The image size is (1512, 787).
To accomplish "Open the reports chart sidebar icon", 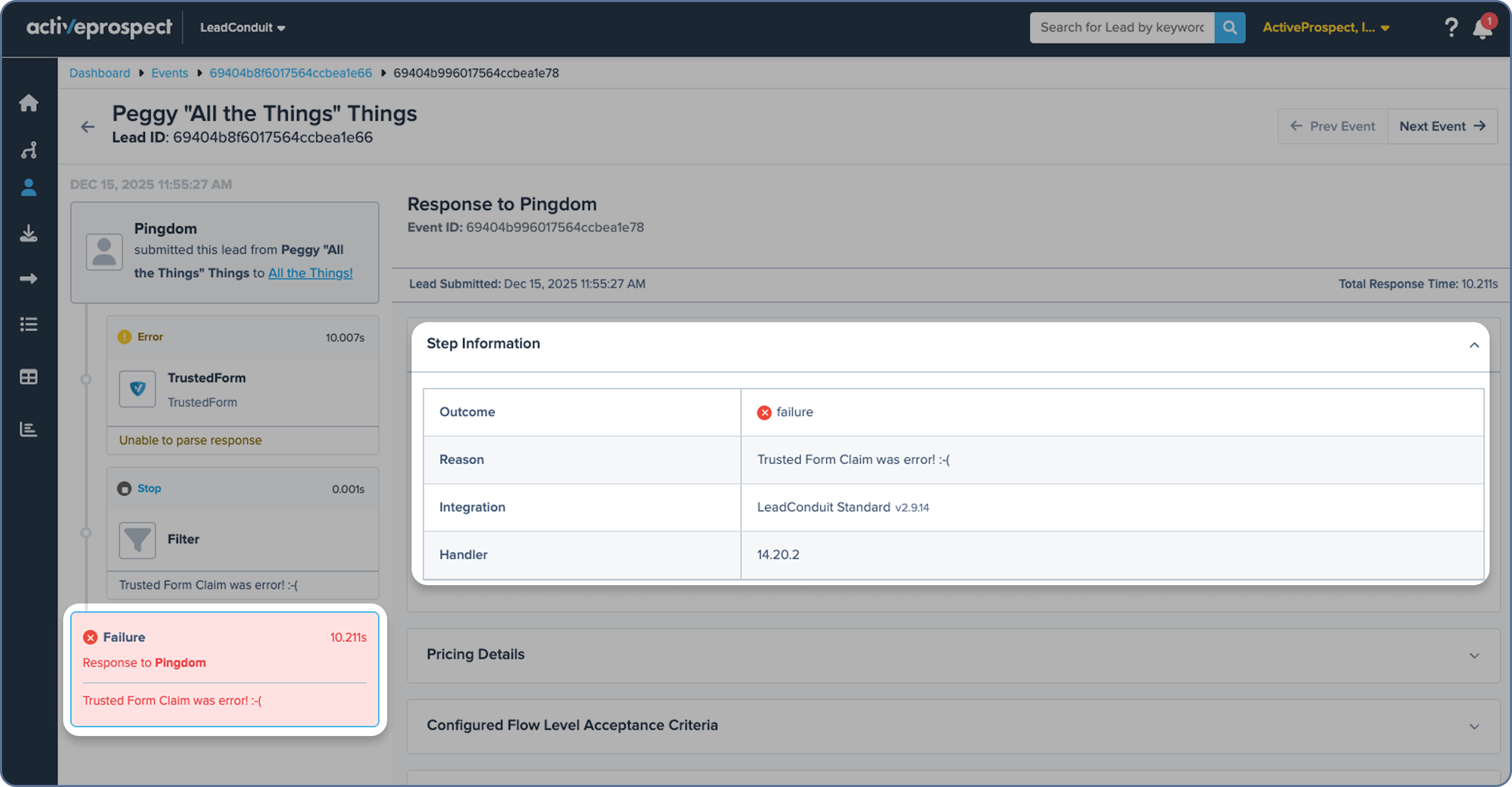I will click(x=28, y=429).
